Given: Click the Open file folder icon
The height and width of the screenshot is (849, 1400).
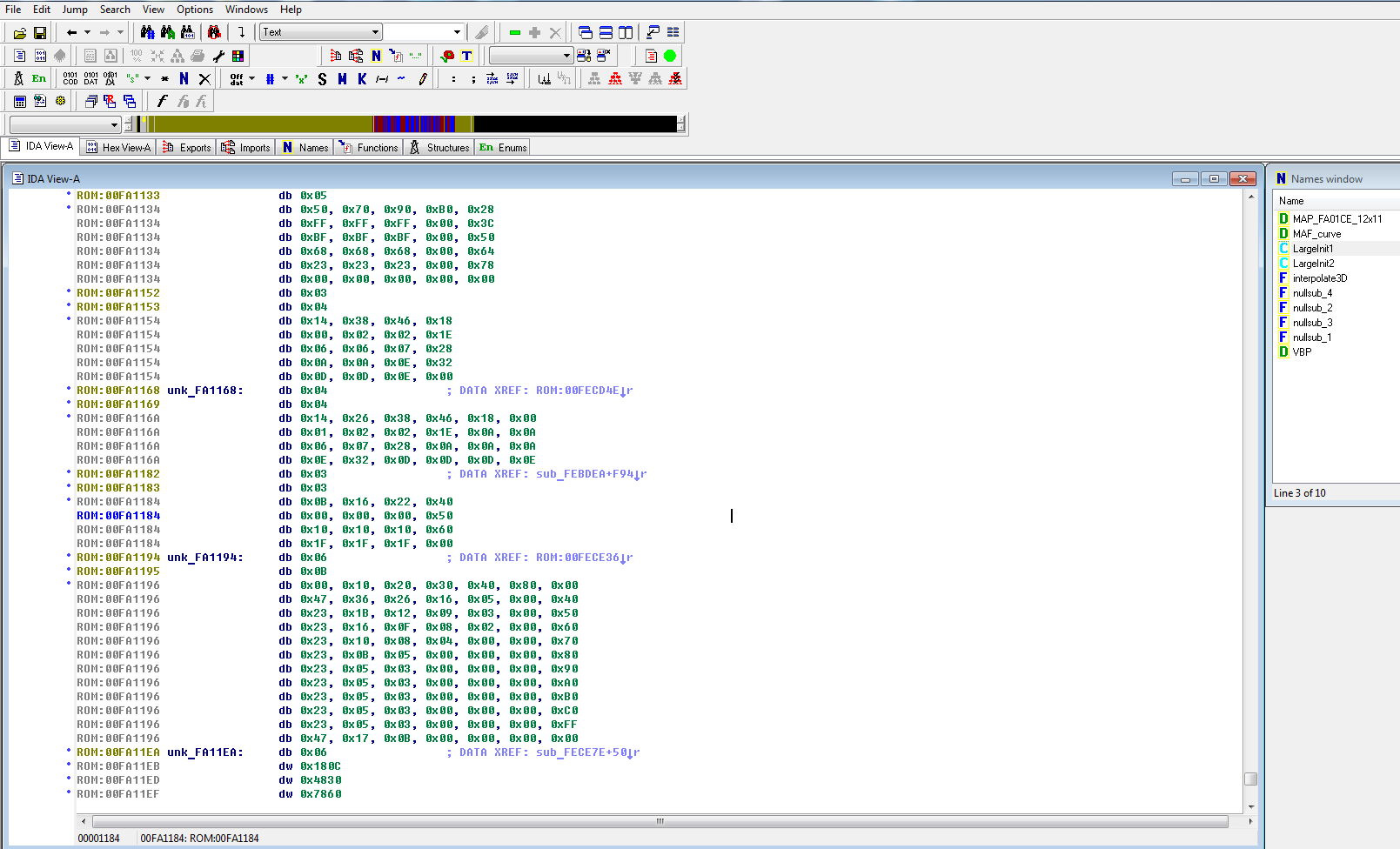Looking at the screenshot, I should tap(19, 33).
